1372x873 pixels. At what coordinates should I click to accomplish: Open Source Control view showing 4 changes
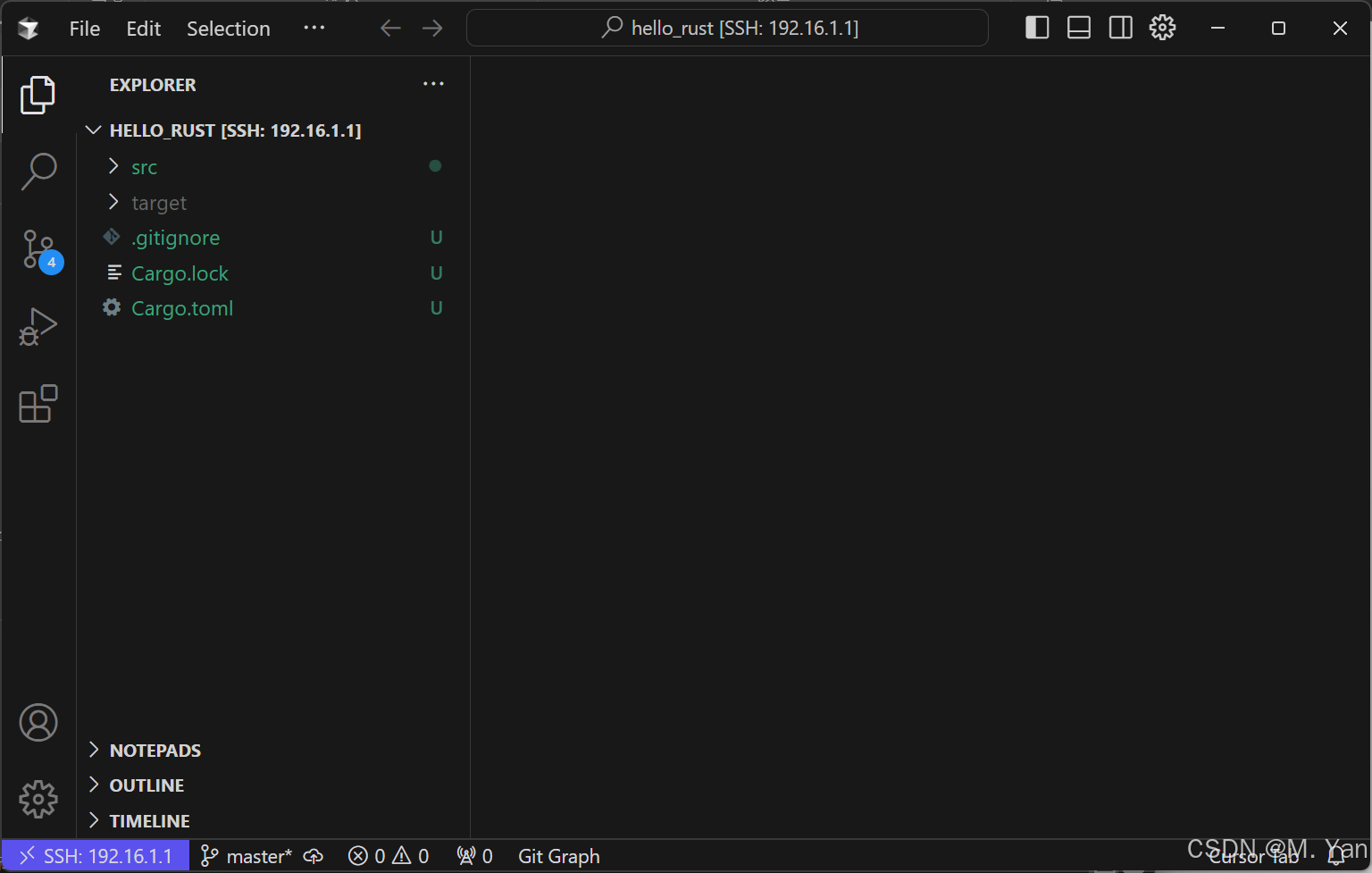pyautogui.click(x=39, y=248)
